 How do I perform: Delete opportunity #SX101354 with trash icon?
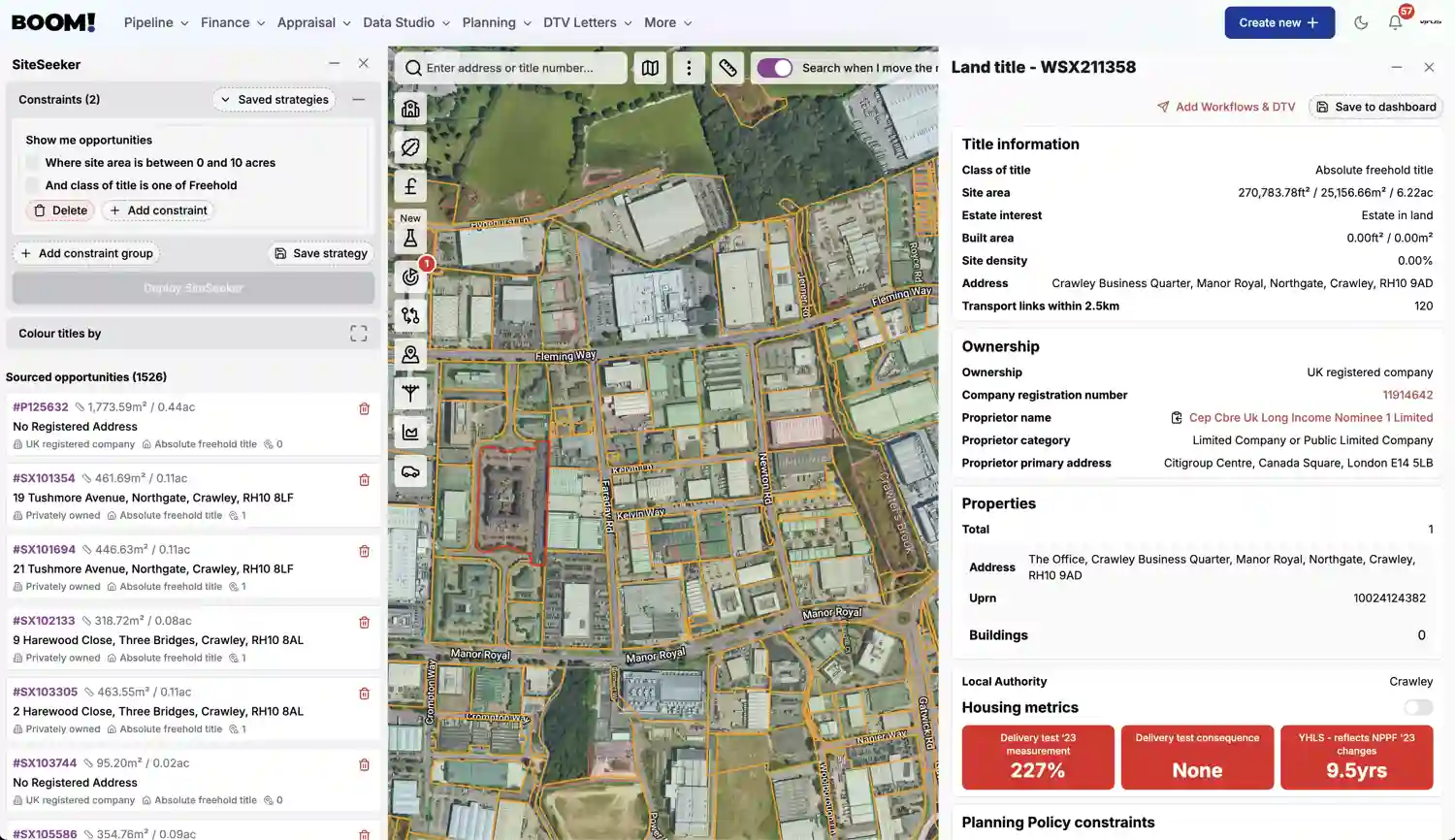pos(365,480)
